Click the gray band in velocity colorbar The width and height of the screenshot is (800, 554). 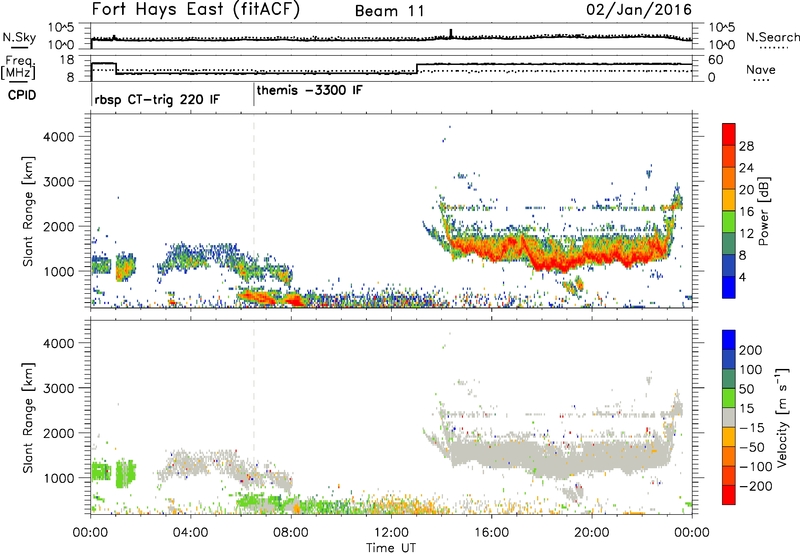coord(729,418)
